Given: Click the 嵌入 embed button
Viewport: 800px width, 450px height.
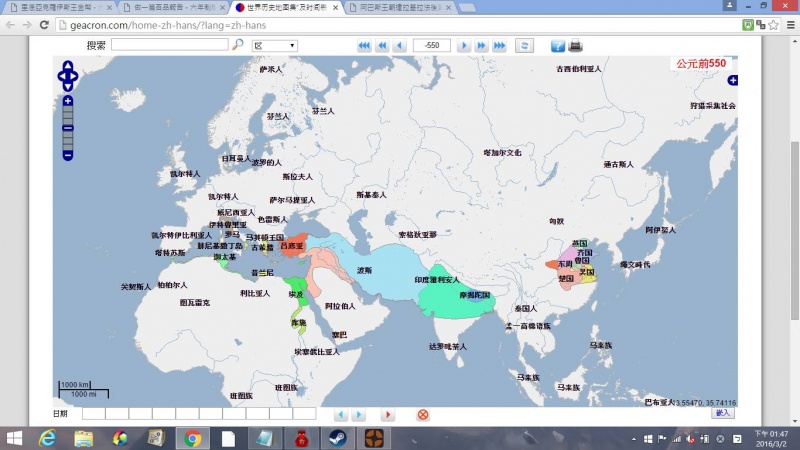Looking at the screenshot, I should [722, 413].
